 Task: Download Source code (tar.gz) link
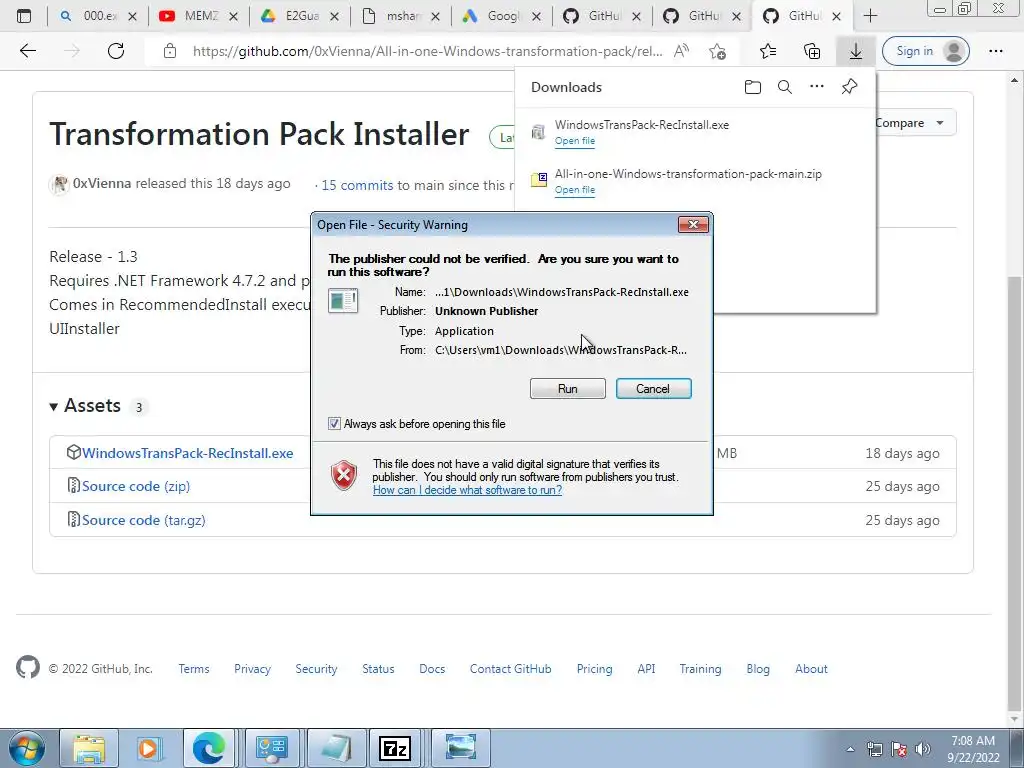pyautogui.click(x=144, y=520)
